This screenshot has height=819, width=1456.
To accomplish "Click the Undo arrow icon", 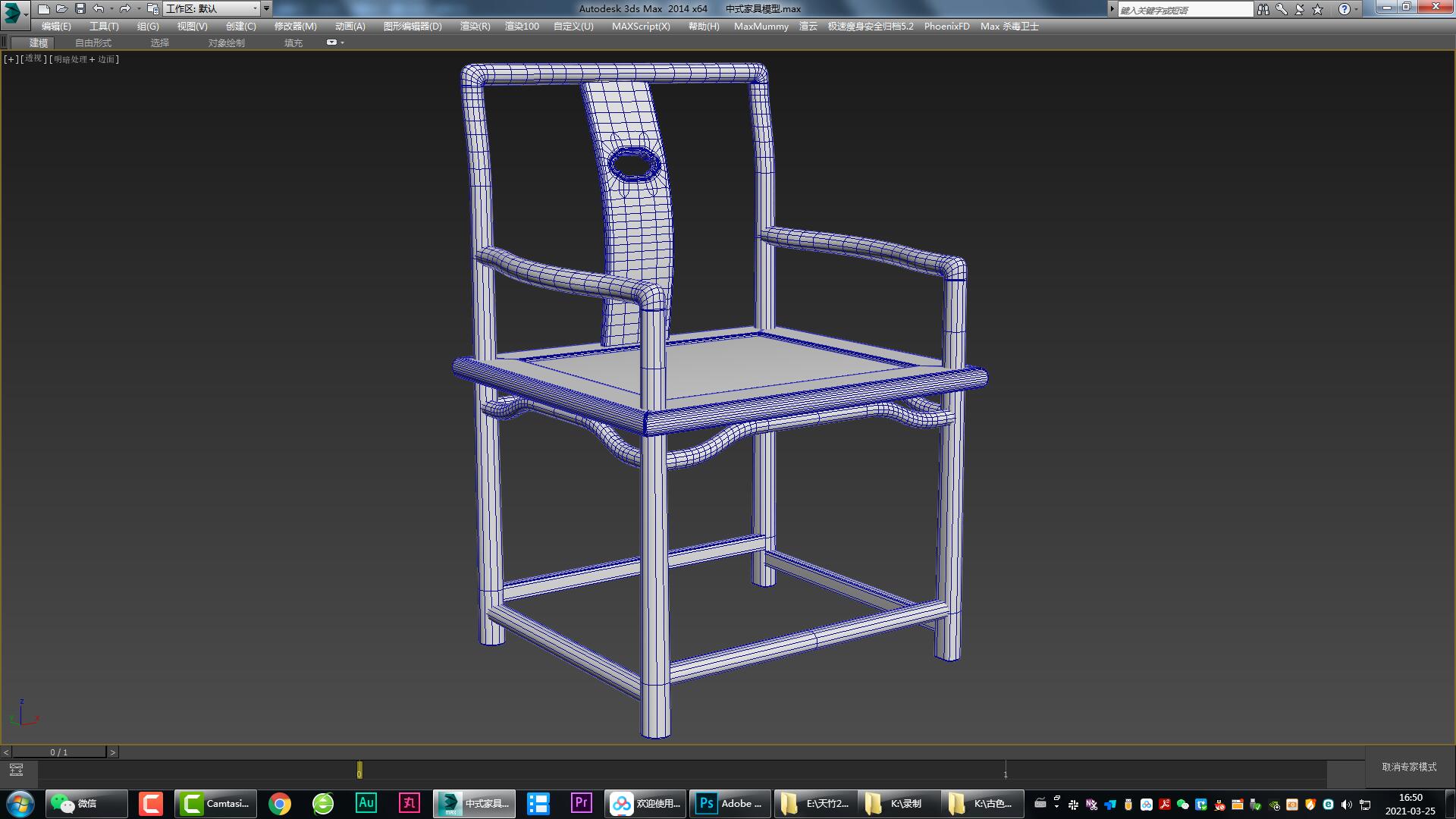I will click(99, 9).
